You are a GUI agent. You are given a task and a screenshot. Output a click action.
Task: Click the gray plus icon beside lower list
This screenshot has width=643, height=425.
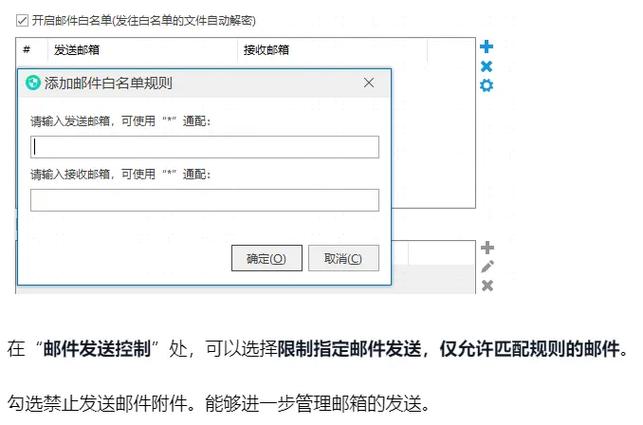487,248
